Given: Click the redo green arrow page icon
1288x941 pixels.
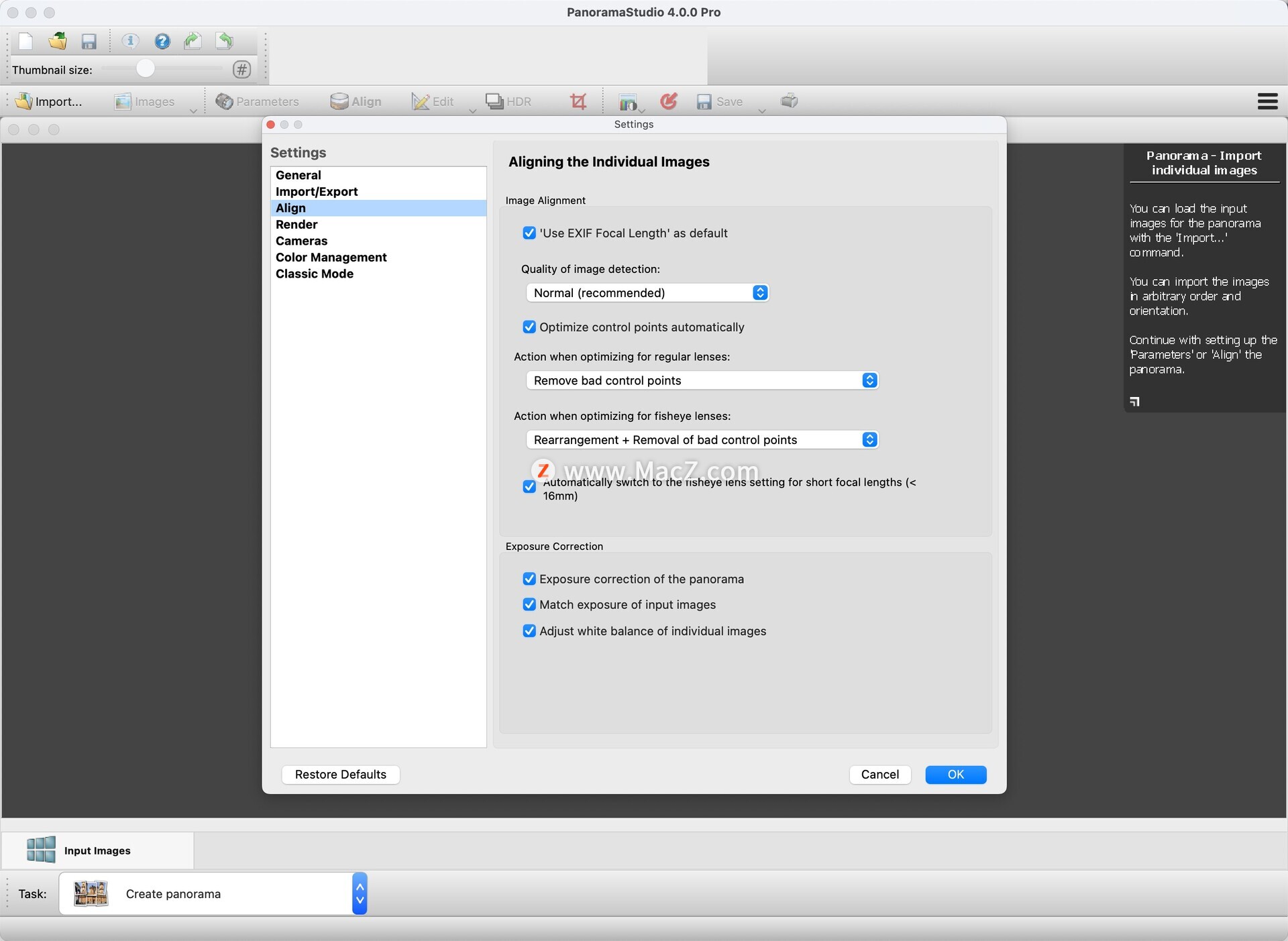Looking at the screenshot, I should coord(193,42).
